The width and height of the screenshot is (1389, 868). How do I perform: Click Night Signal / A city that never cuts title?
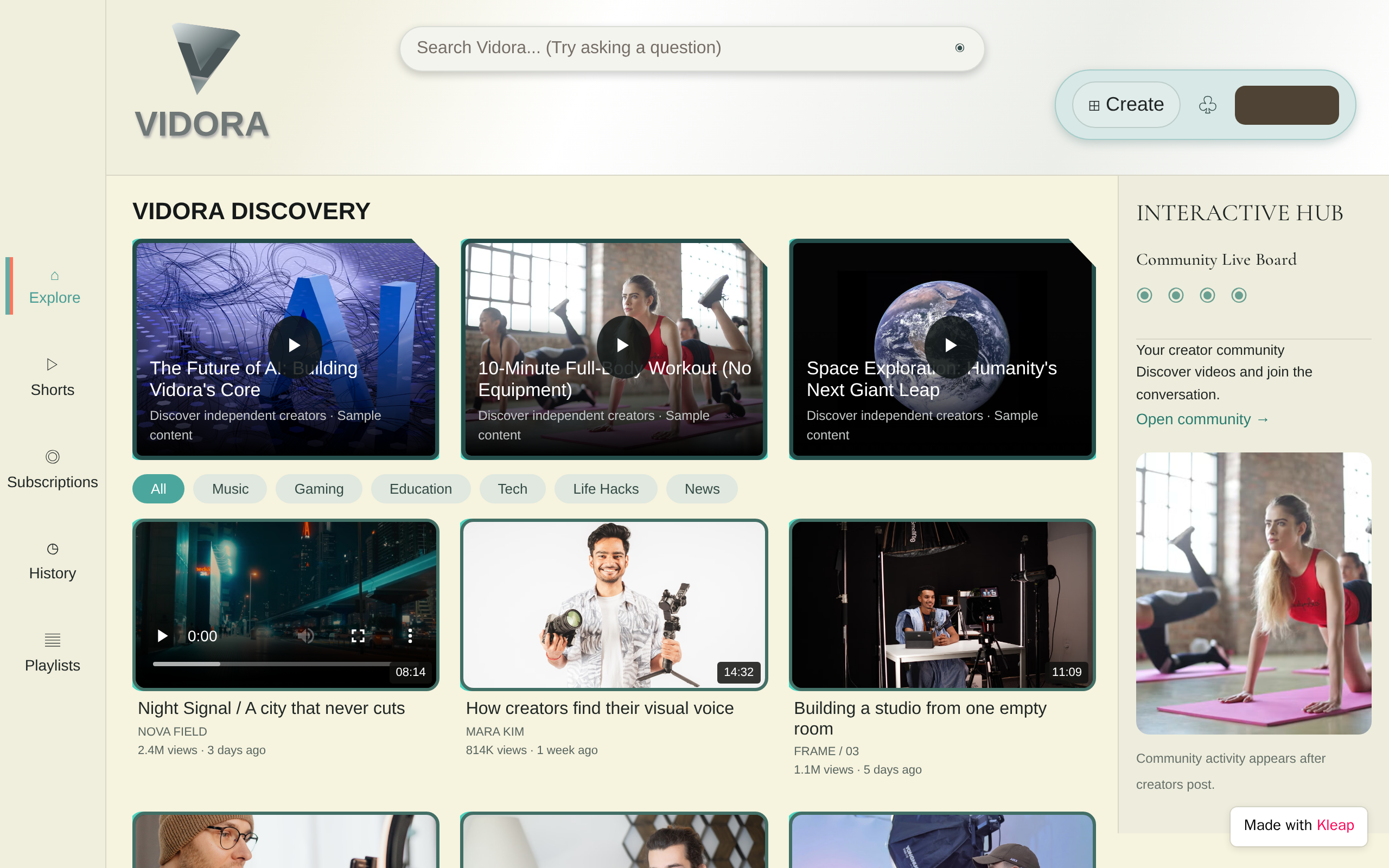(x=271, y=708)
